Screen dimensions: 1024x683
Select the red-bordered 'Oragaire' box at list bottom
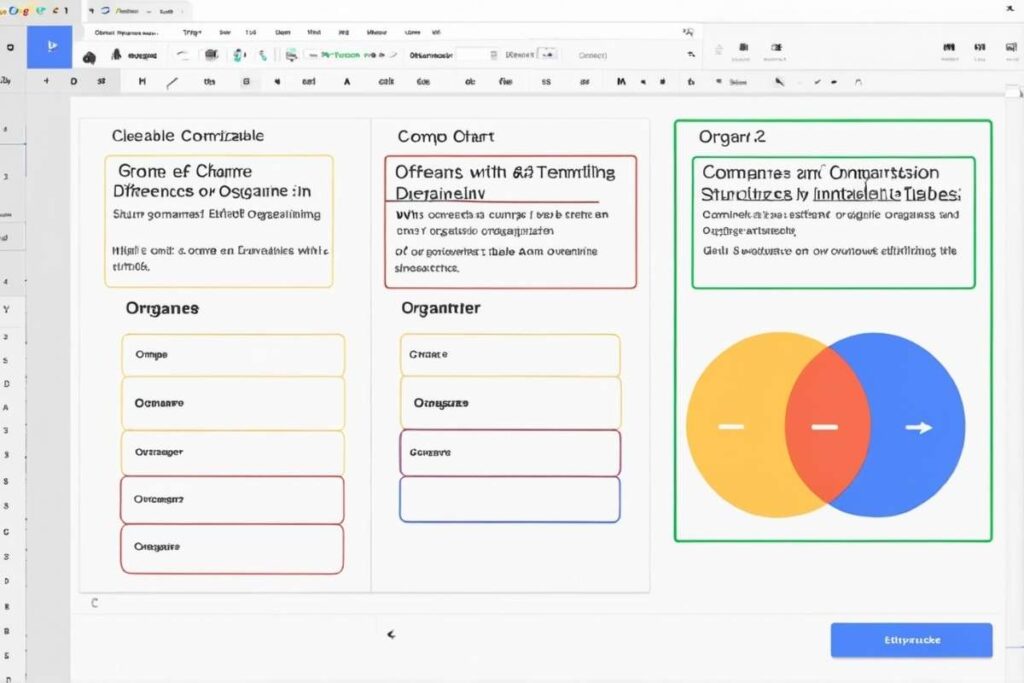[x=232, y=548]
